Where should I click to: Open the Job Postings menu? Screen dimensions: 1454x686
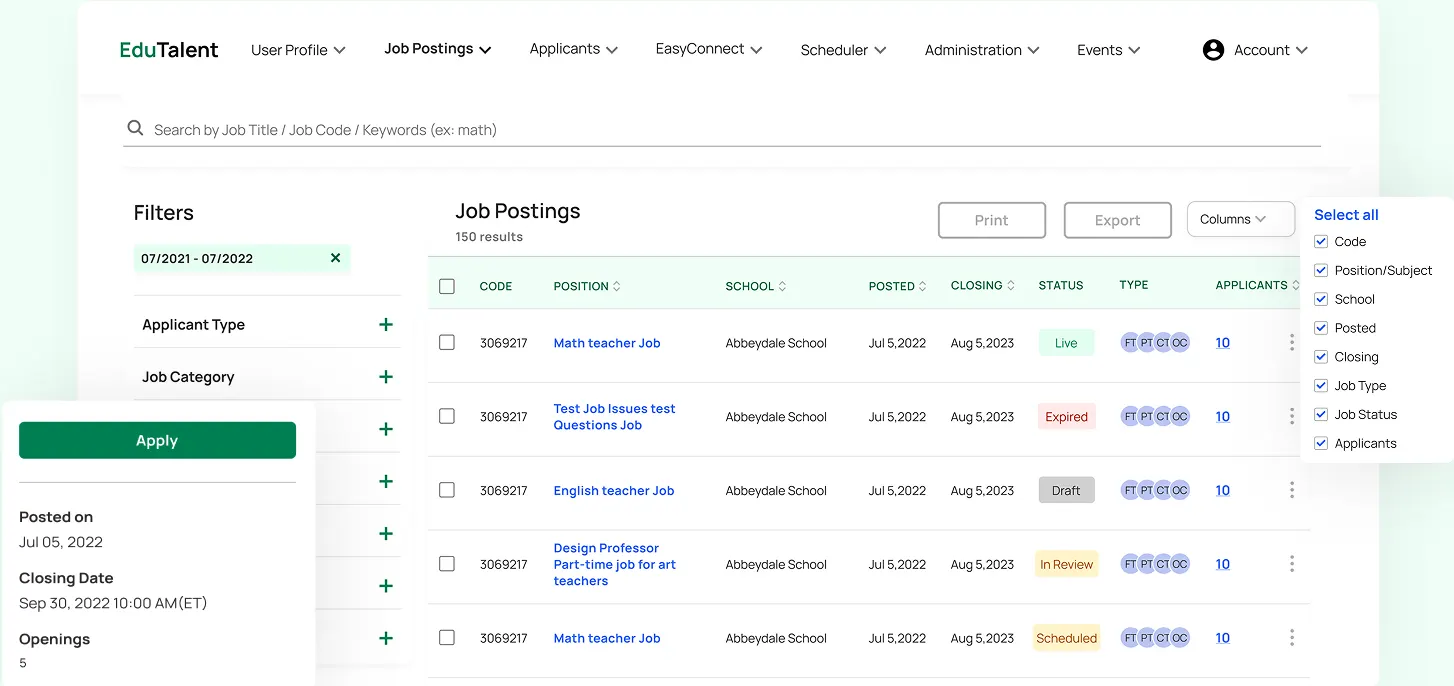point(436,48)
